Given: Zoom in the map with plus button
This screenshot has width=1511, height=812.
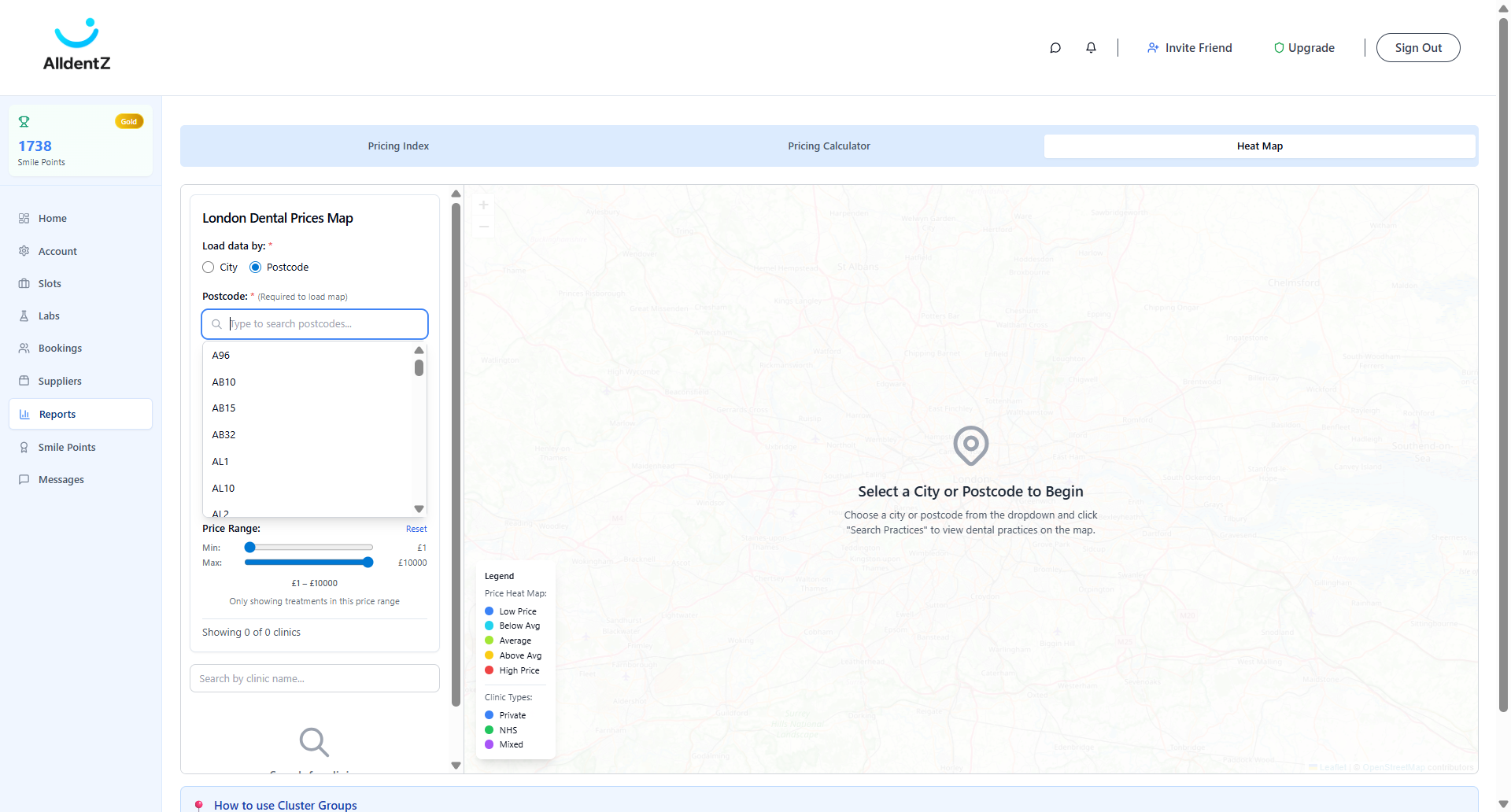Looking at the screenshot, I should pyautogui.click(x=484, y=205).
